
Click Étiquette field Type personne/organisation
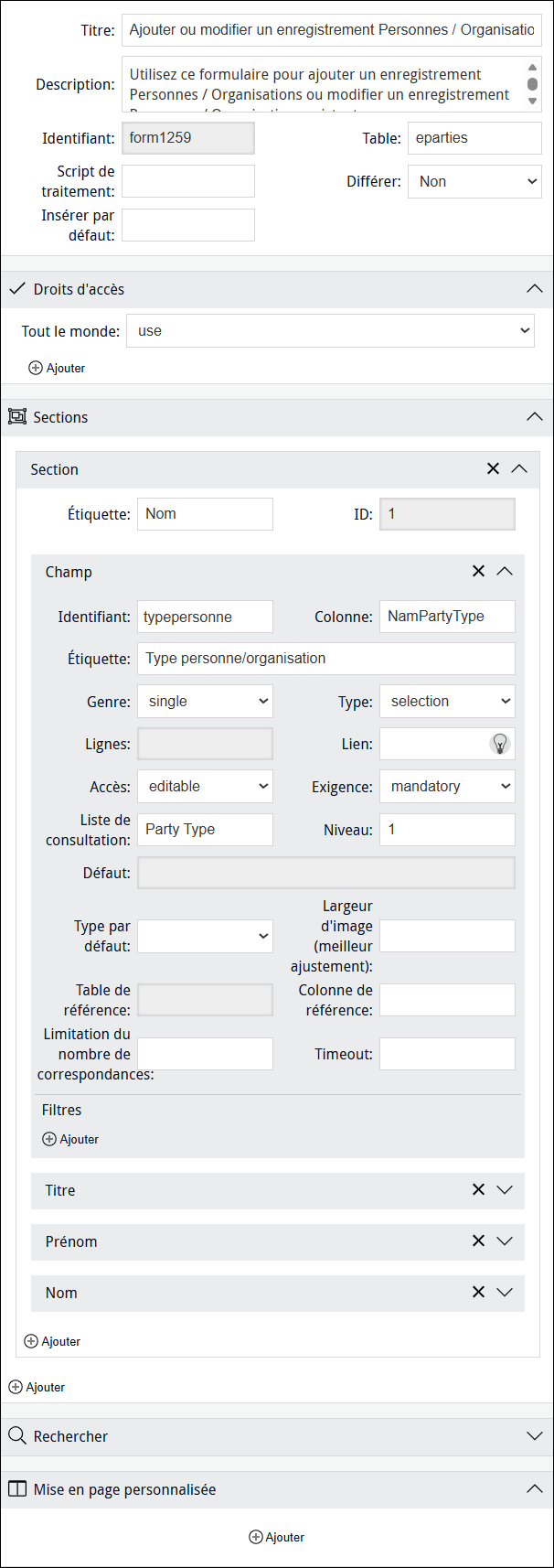[x=326, y=659]
